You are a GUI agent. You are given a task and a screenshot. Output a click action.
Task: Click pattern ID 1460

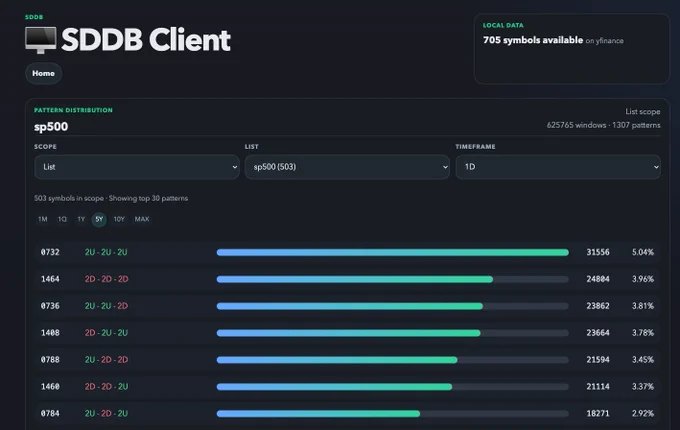click(50, 387)
